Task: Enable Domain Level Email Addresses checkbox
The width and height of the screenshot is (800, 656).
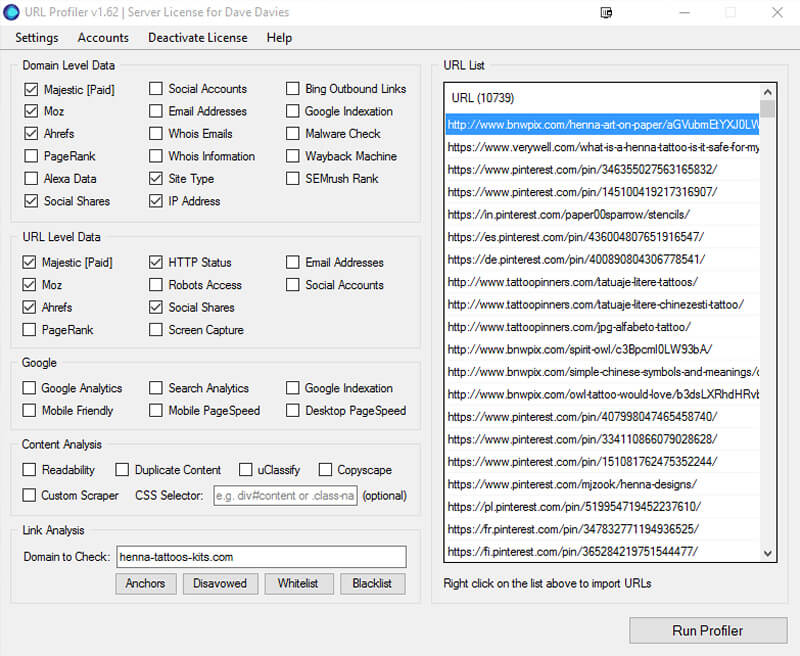Action: tap(156, 111)
